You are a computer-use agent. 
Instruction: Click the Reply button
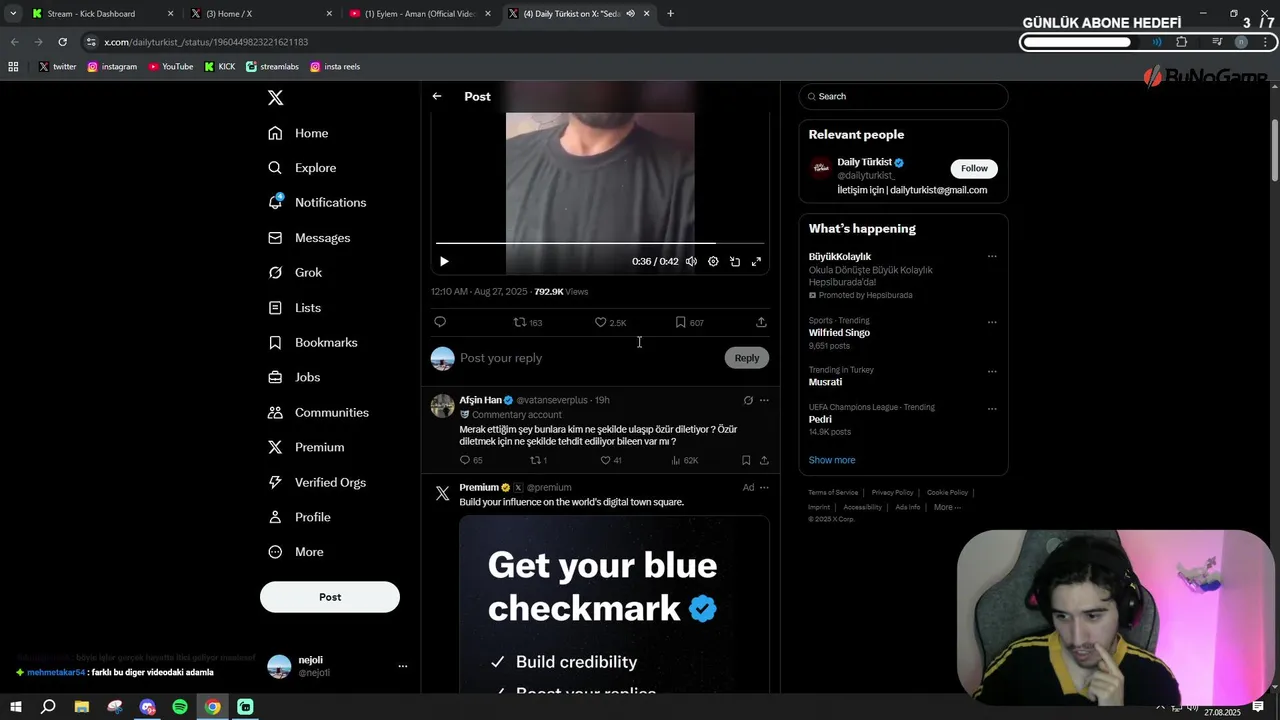tap(747, 358)
